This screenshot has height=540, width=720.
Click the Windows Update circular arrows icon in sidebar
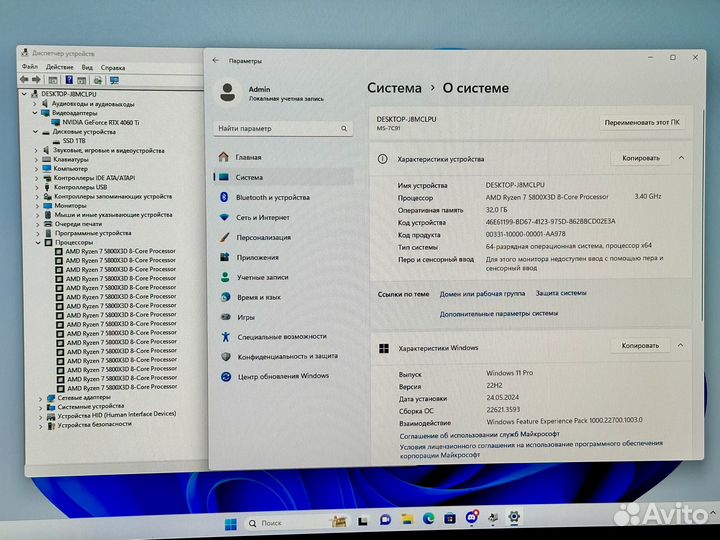tap(225, 377)
